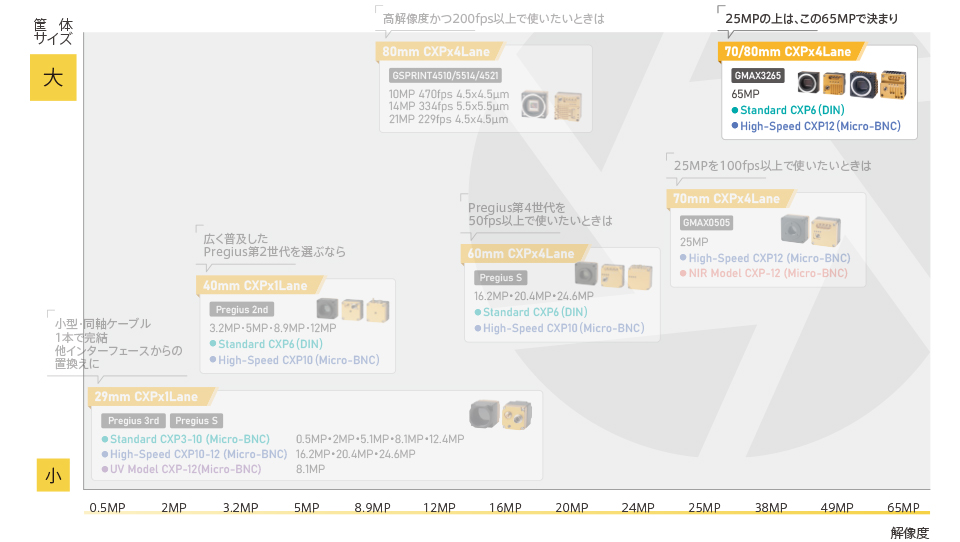Open the 60mm CXPx4Lane heading

(520, 254)
